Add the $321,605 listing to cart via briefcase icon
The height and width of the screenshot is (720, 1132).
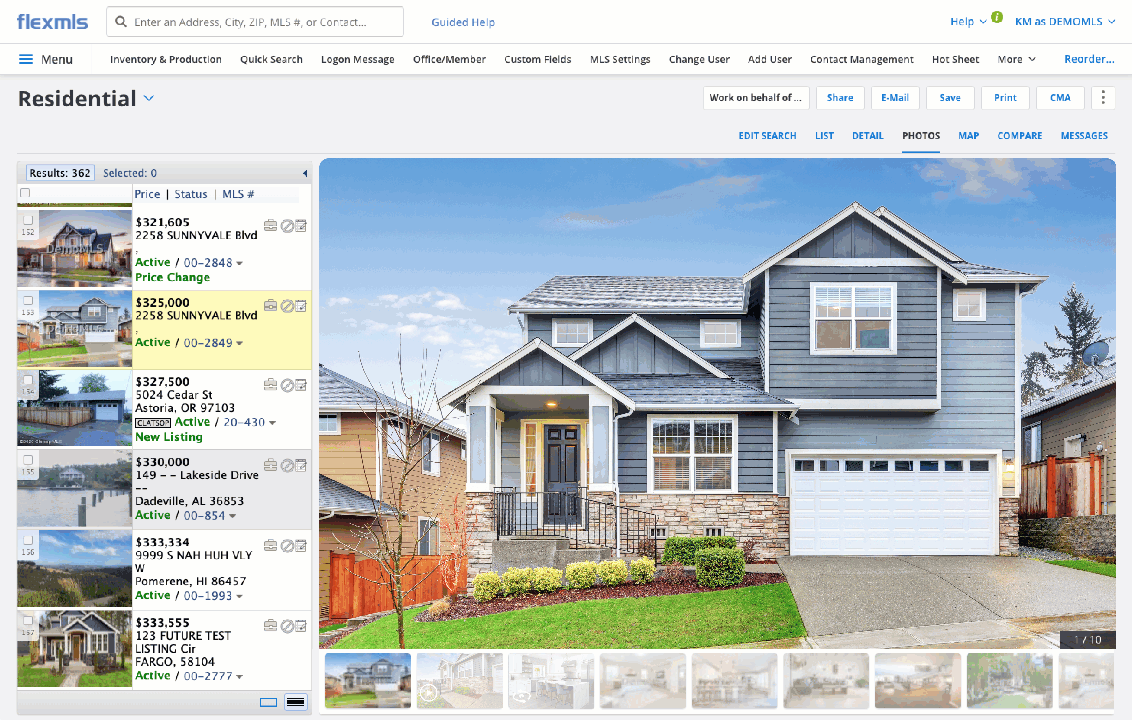[270, 226]
